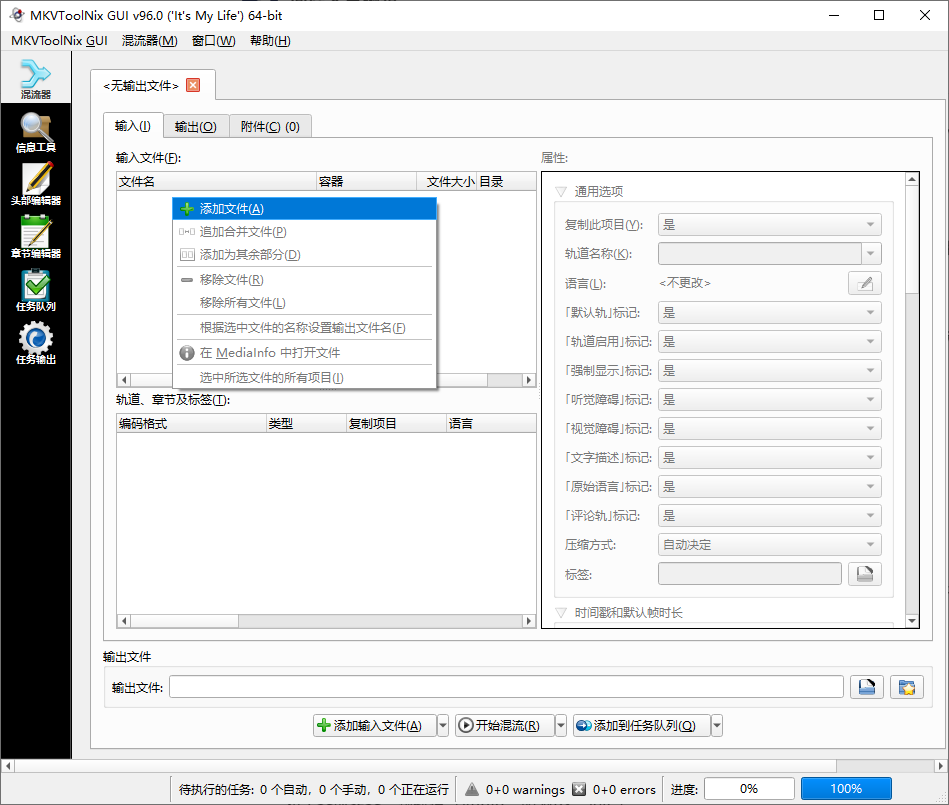Open 任务输出 from the sidebar
The width and height of the screenshot is (949, 805).
point(36,344)
